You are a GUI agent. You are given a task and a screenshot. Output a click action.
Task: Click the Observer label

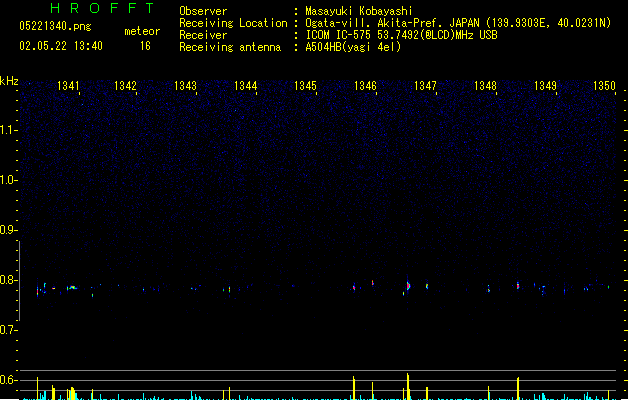(x=203, y=11)
